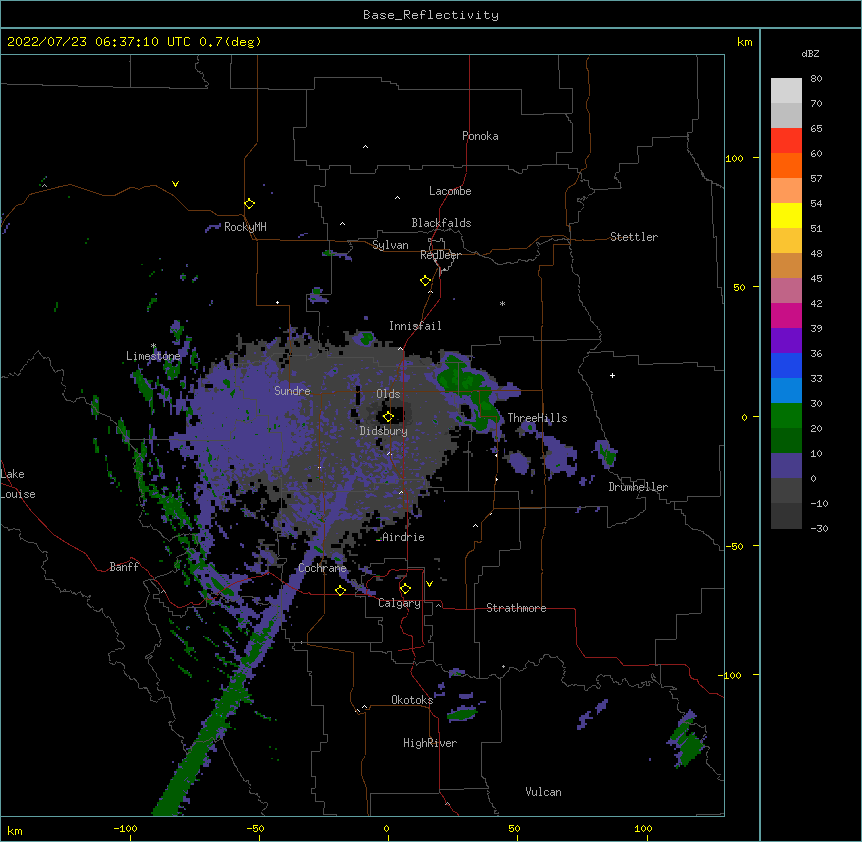The height and width of the screenshot is (842, 862).
Task: Click the yellow diamond marker above the Calgary label
Action: [x=405, y=589]
